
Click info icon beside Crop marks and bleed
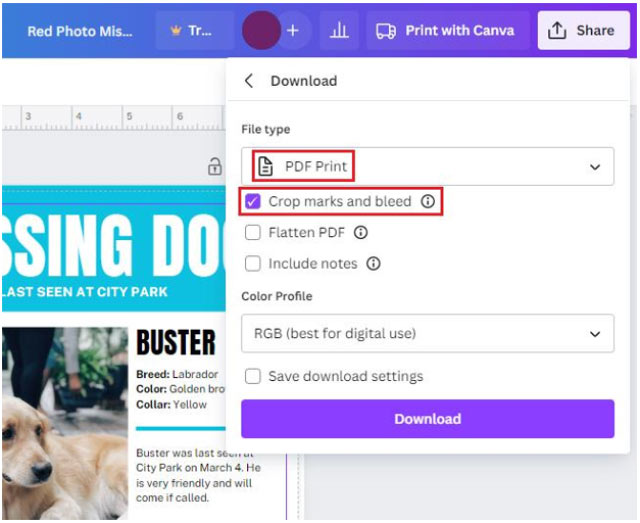(x=428, y=201)
